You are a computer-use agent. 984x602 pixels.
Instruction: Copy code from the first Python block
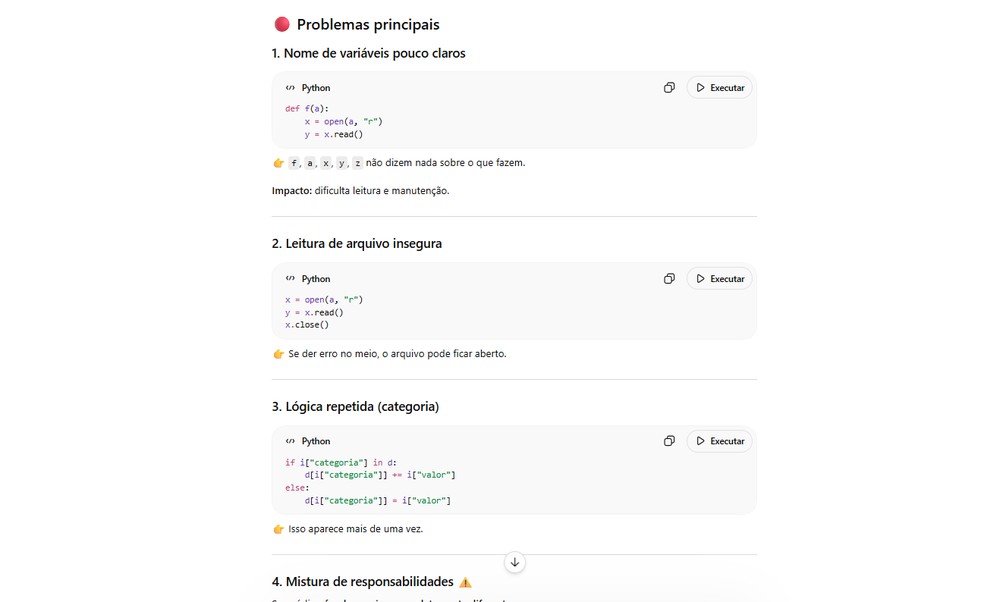669,87
